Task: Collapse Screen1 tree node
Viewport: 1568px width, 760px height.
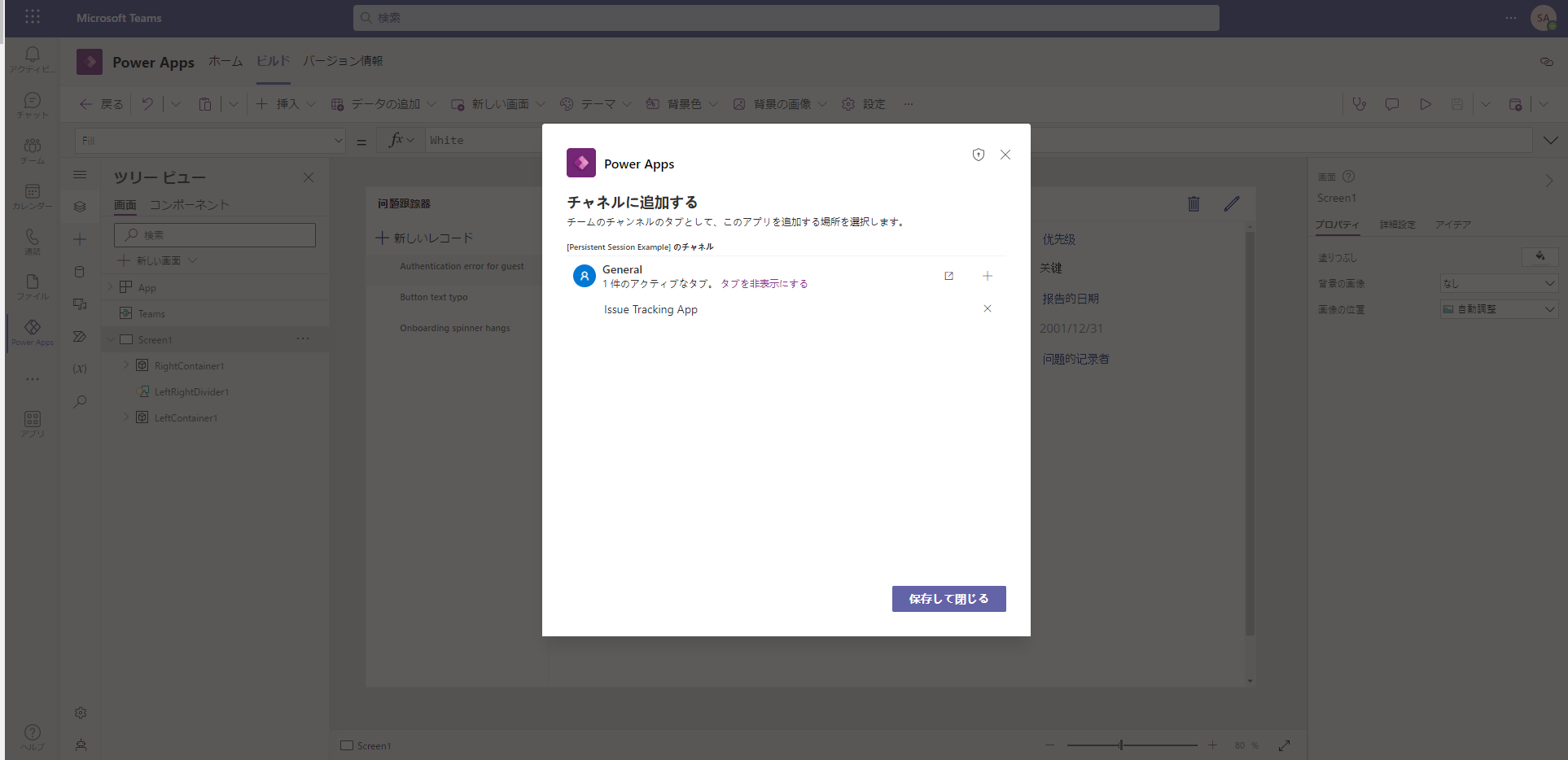Action: [111, 339]
